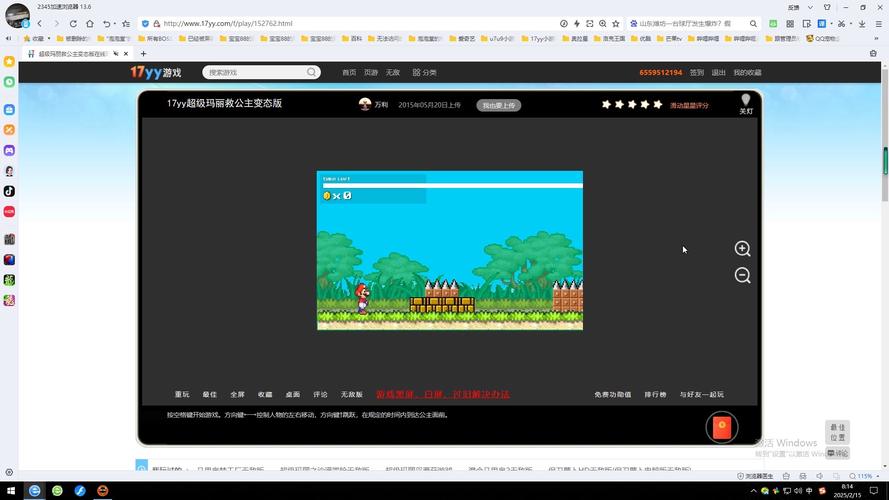Rate the game with the first star
Screen dimensions: 889x500
click(606, 104)
